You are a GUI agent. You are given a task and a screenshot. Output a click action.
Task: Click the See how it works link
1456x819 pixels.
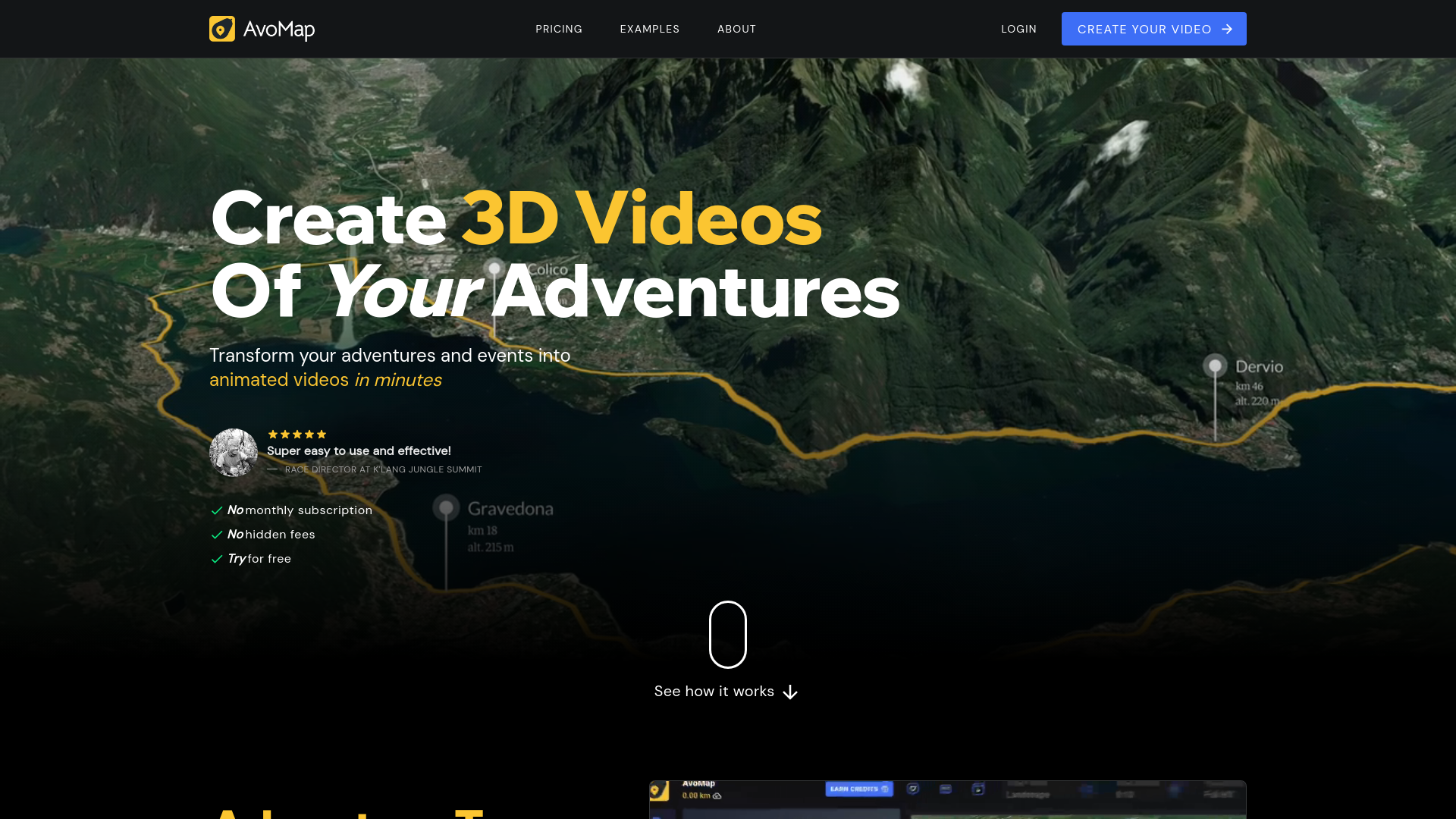coord(714,692)
